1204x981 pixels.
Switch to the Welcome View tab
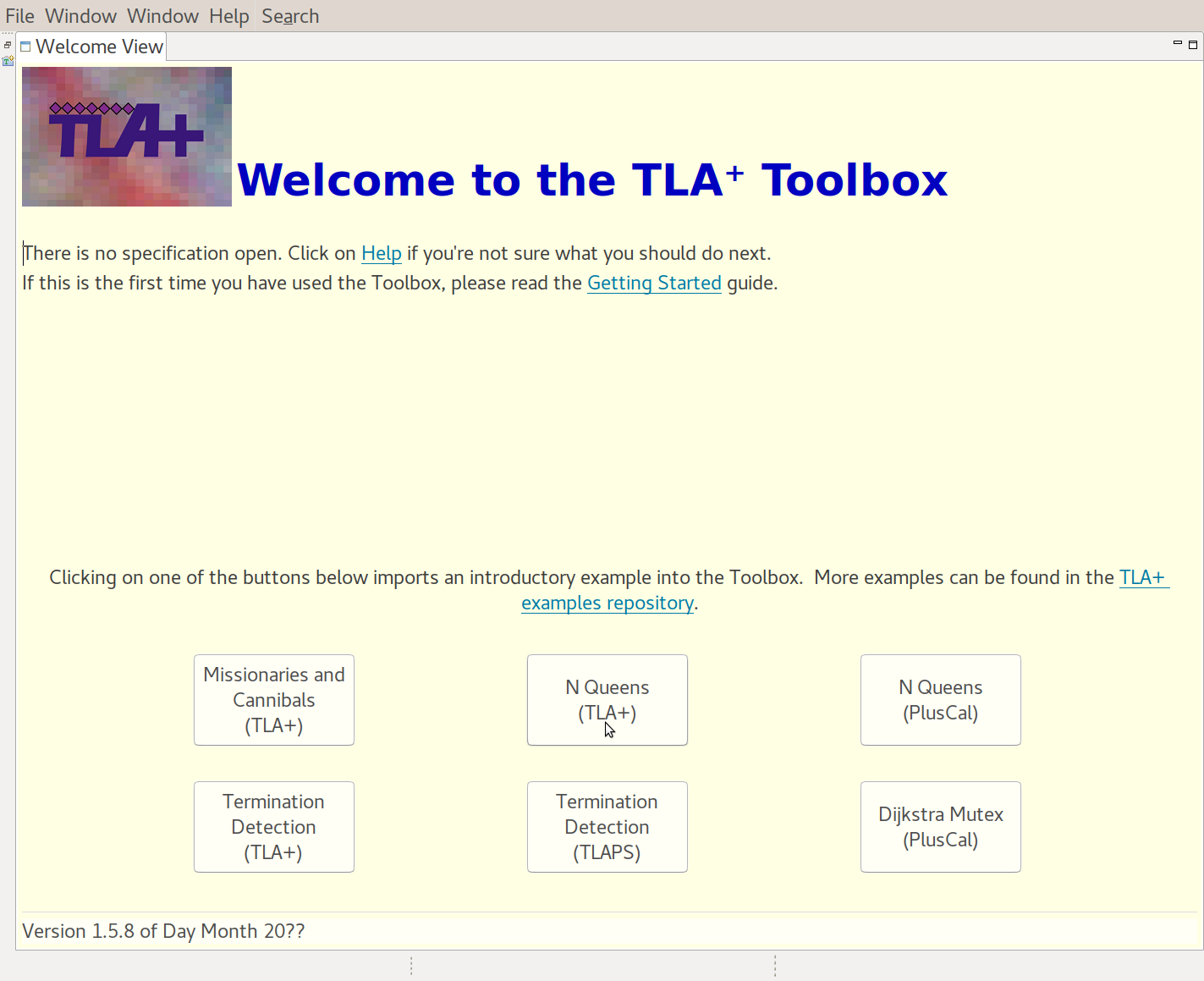[99, 47]
